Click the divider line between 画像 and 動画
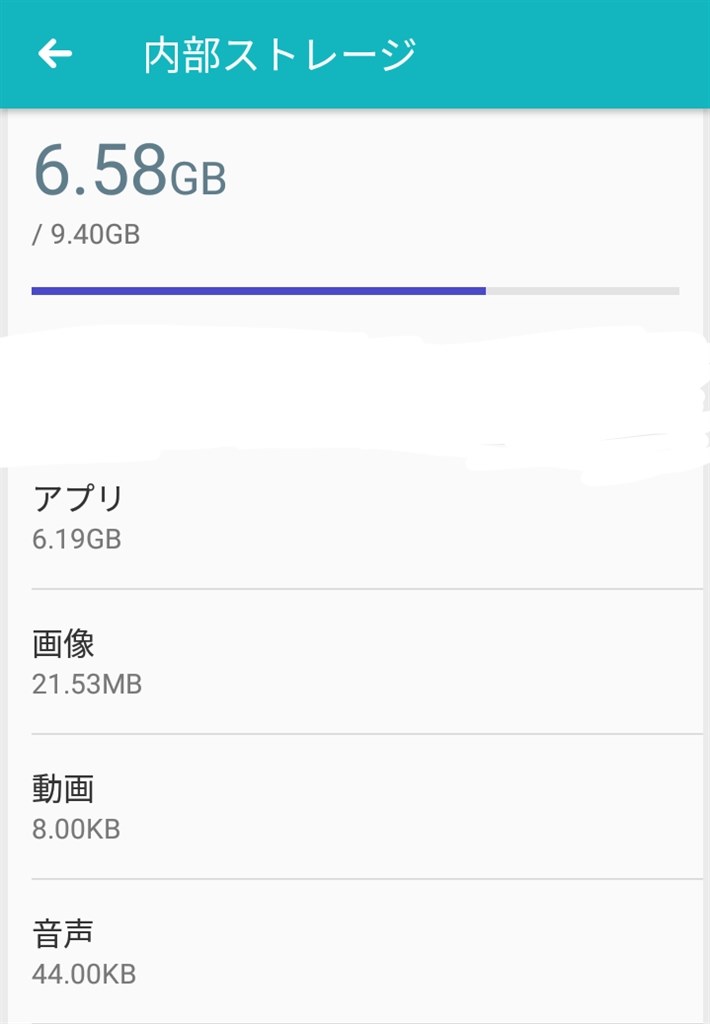This screenshot has width=710, height=1024. (x=367, y=734)
